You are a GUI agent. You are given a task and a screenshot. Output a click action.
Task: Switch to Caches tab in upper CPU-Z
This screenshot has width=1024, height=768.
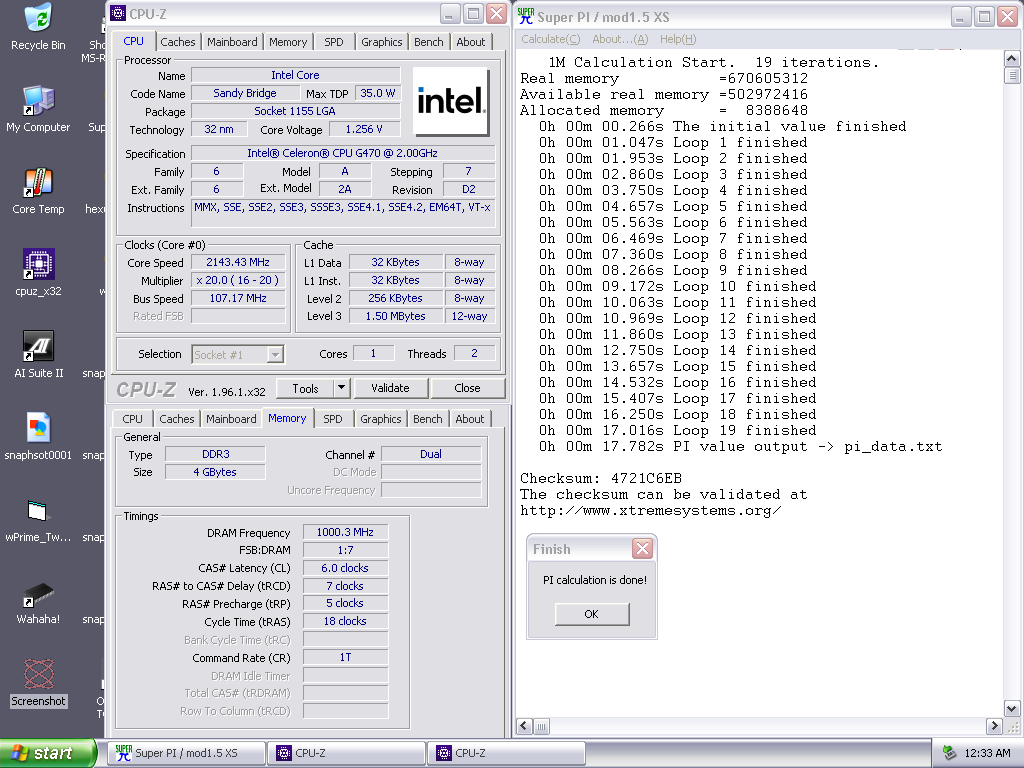(178, 42)
